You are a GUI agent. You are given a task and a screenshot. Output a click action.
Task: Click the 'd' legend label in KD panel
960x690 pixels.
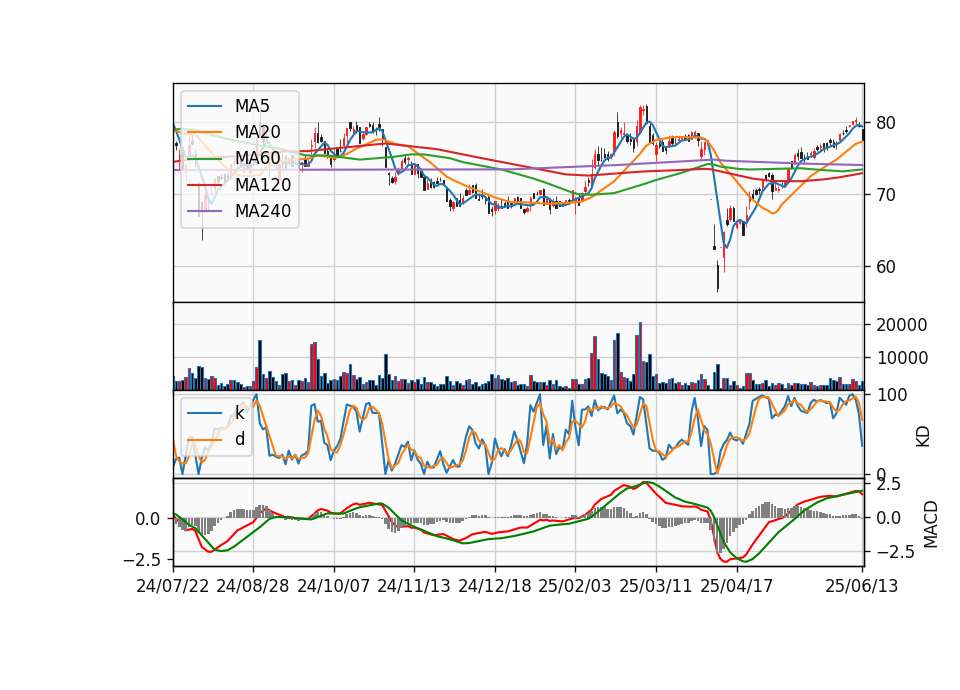coord(240,439)
